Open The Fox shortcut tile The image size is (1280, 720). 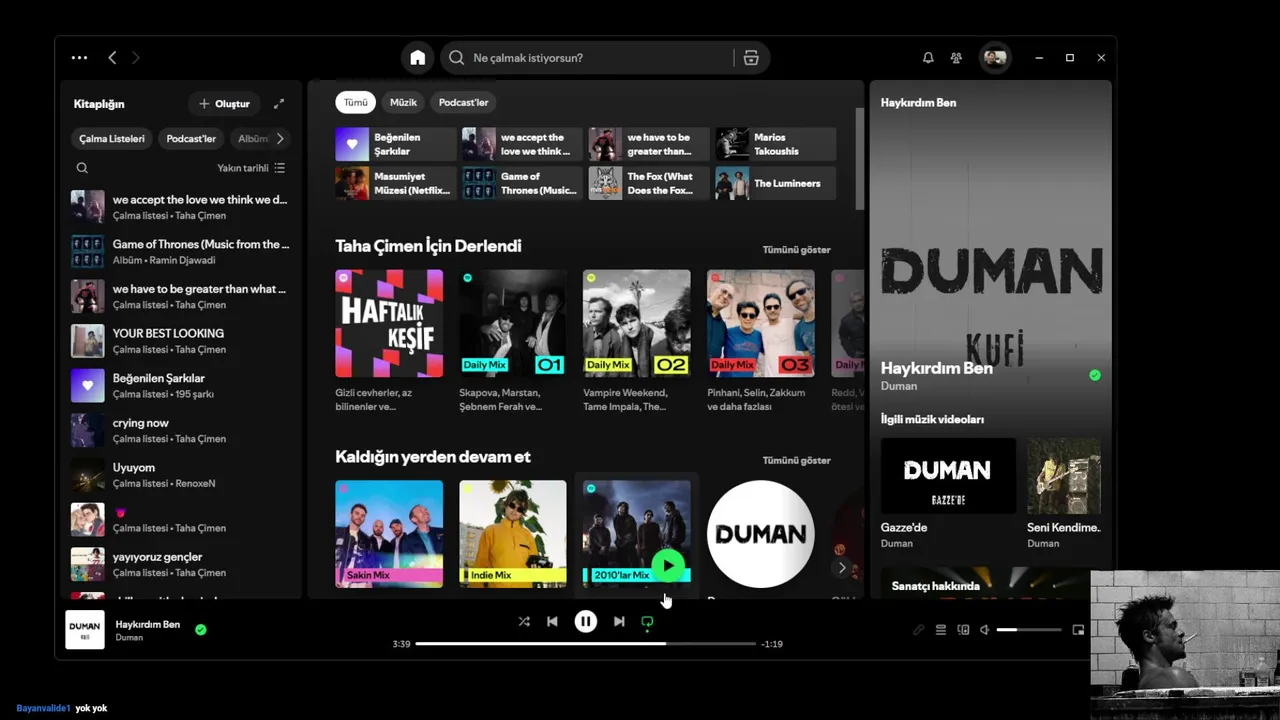click(649, 183)
